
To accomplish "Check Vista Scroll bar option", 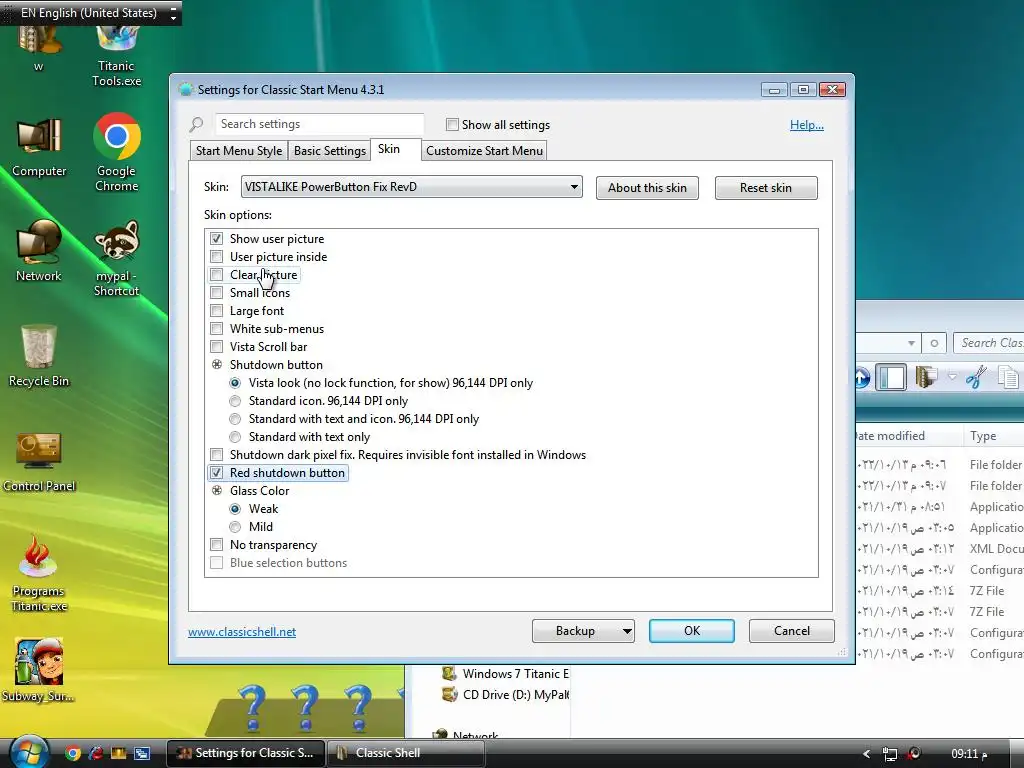I will pos(216,347).
